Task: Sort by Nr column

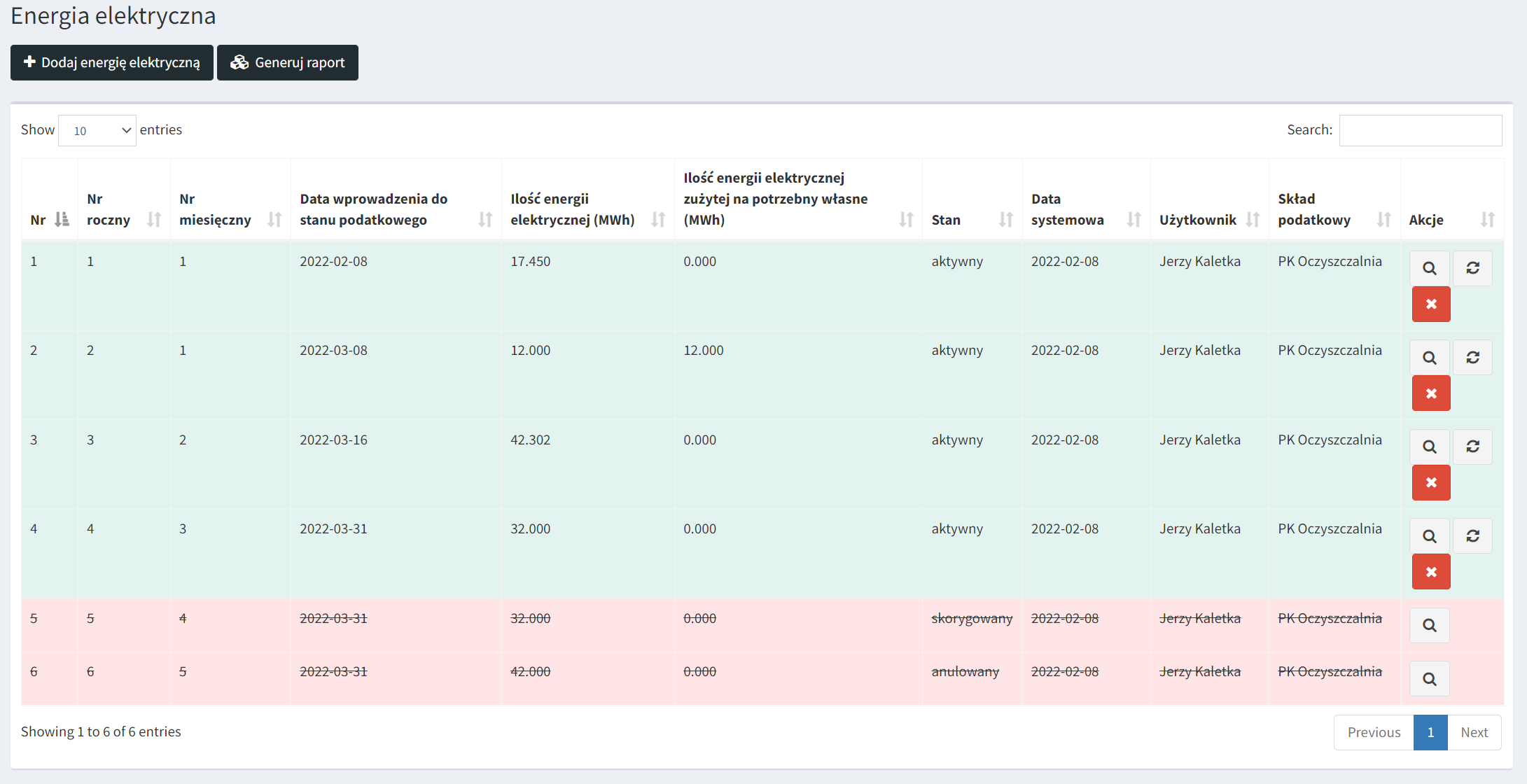Action: coord(49,220)
